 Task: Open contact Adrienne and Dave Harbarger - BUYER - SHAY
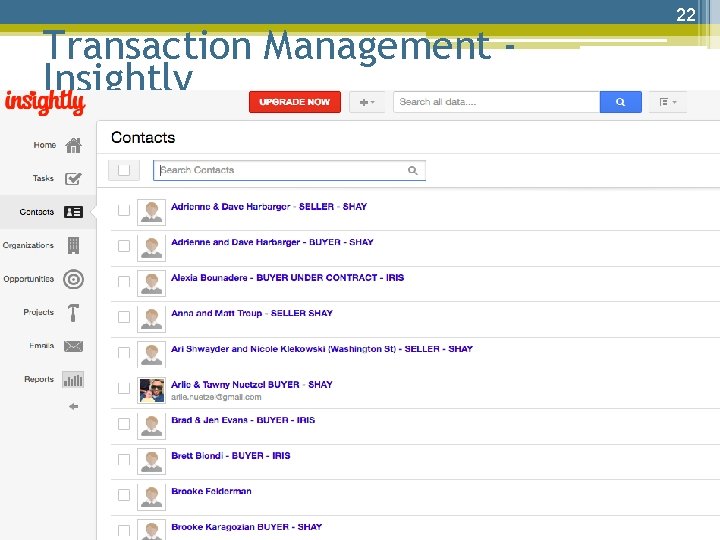(x=272, y=242)
